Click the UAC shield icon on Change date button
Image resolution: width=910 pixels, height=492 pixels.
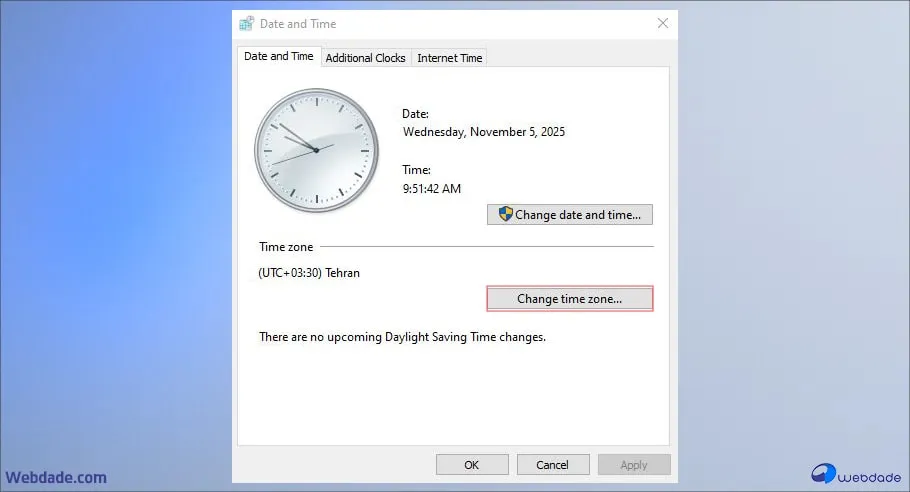[505, 214]
